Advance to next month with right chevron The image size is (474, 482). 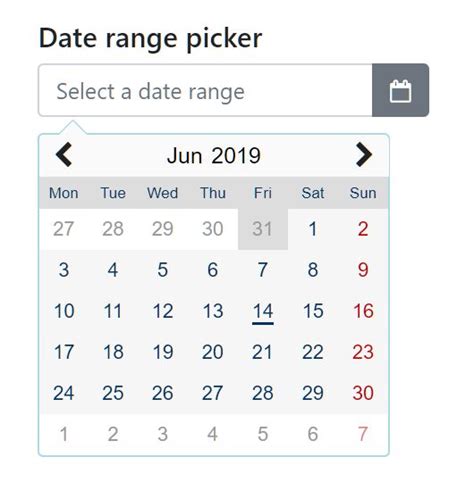364,155
